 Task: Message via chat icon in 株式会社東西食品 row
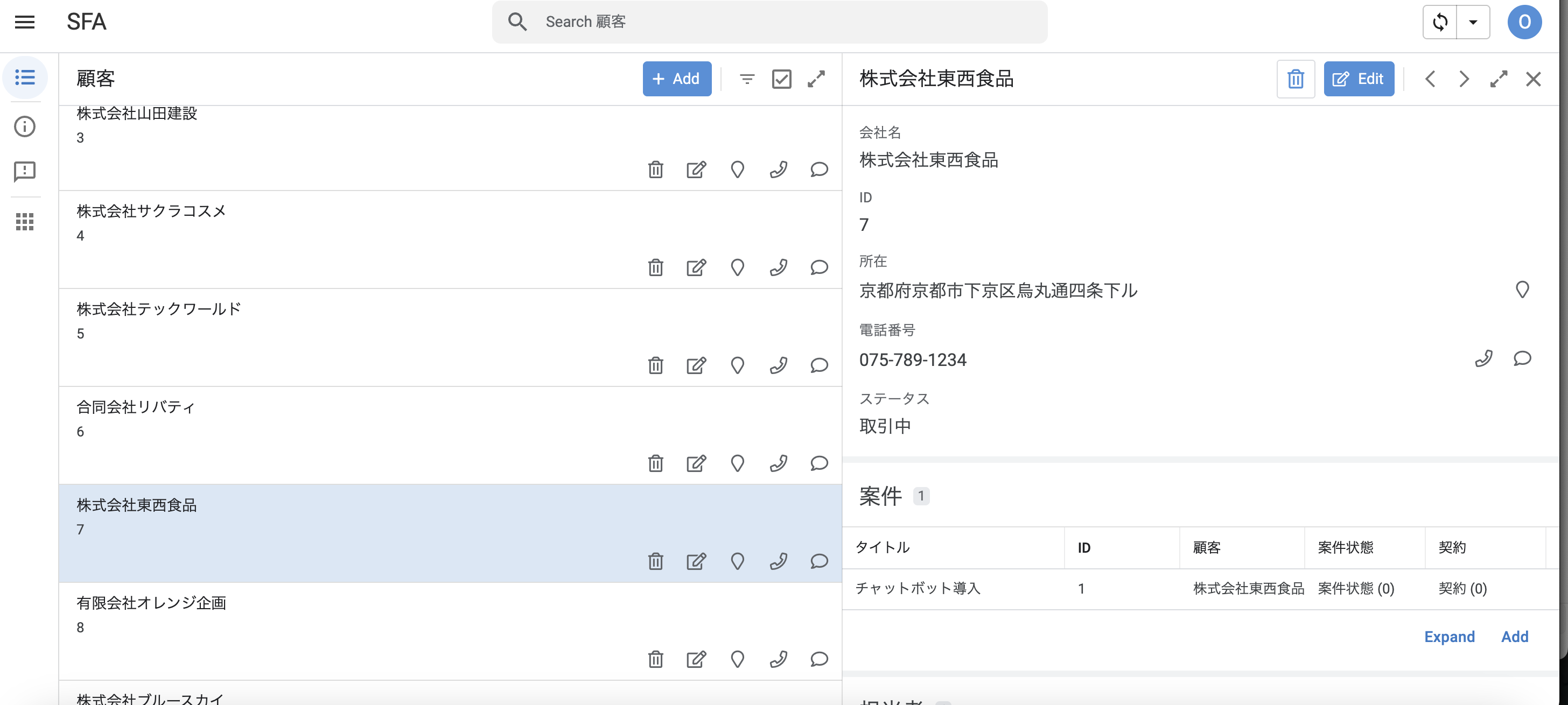pos(820,561)
